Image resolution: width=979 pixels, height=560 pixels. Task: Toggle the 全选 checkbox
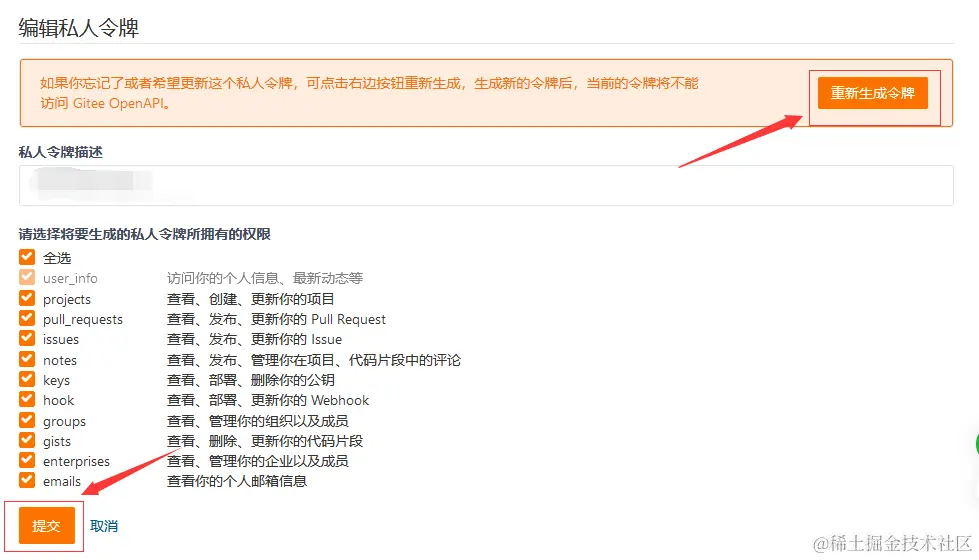click(27, 257)
